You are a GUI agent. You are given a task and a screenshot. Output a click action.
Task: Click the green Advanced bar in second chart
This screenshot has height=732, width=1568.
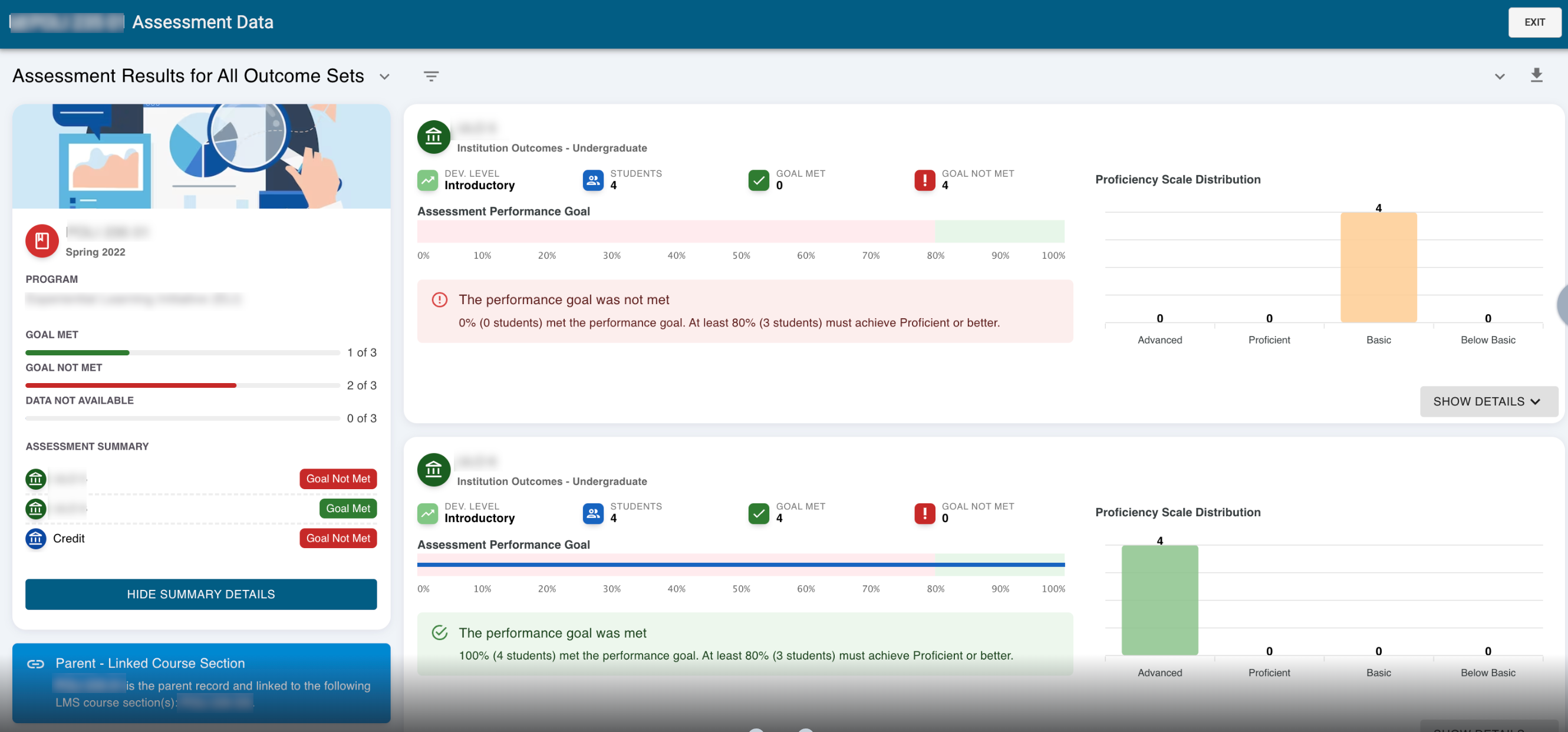click(x=1159, y=600)
